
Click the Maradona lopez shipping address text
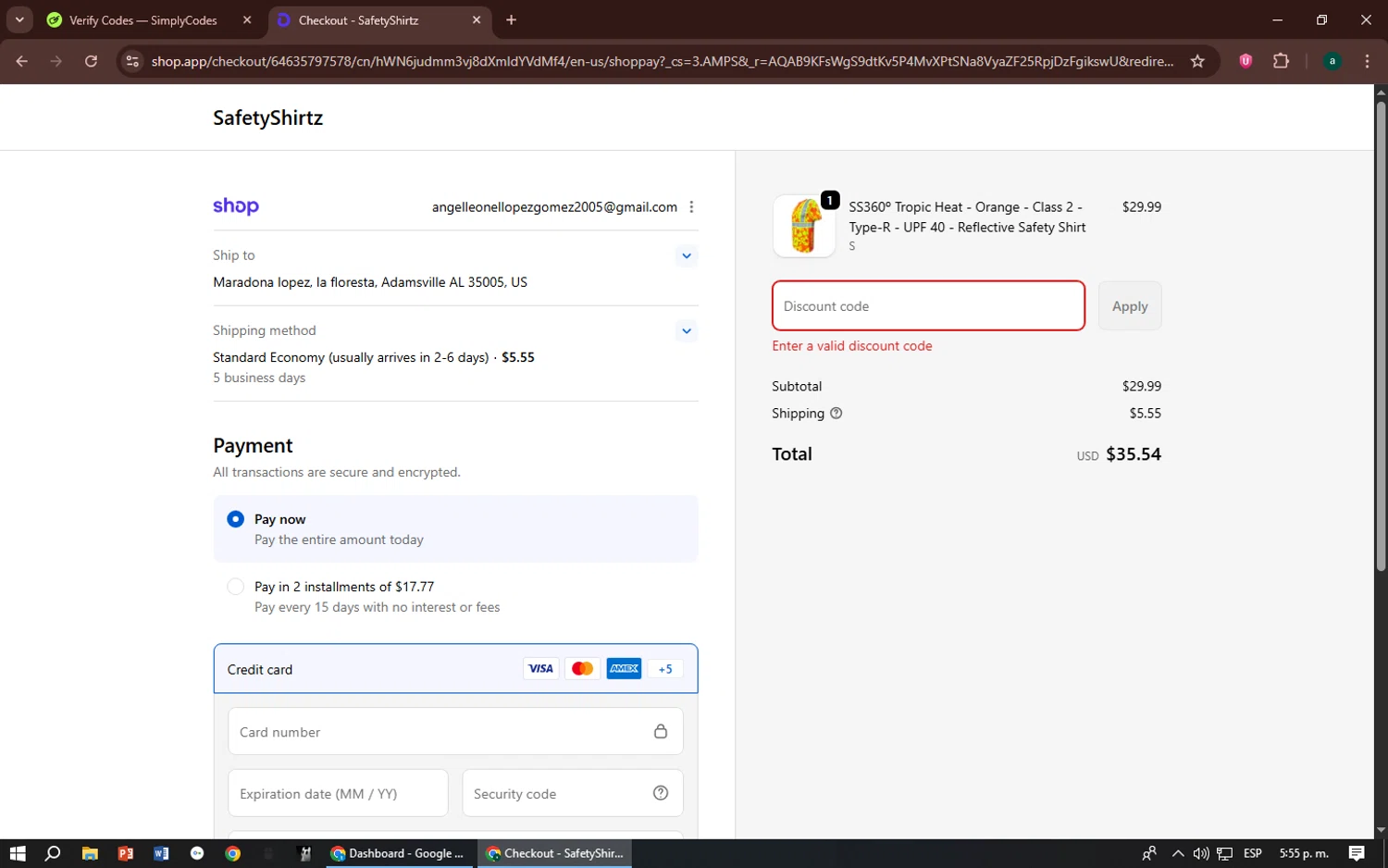pos(370,282)
